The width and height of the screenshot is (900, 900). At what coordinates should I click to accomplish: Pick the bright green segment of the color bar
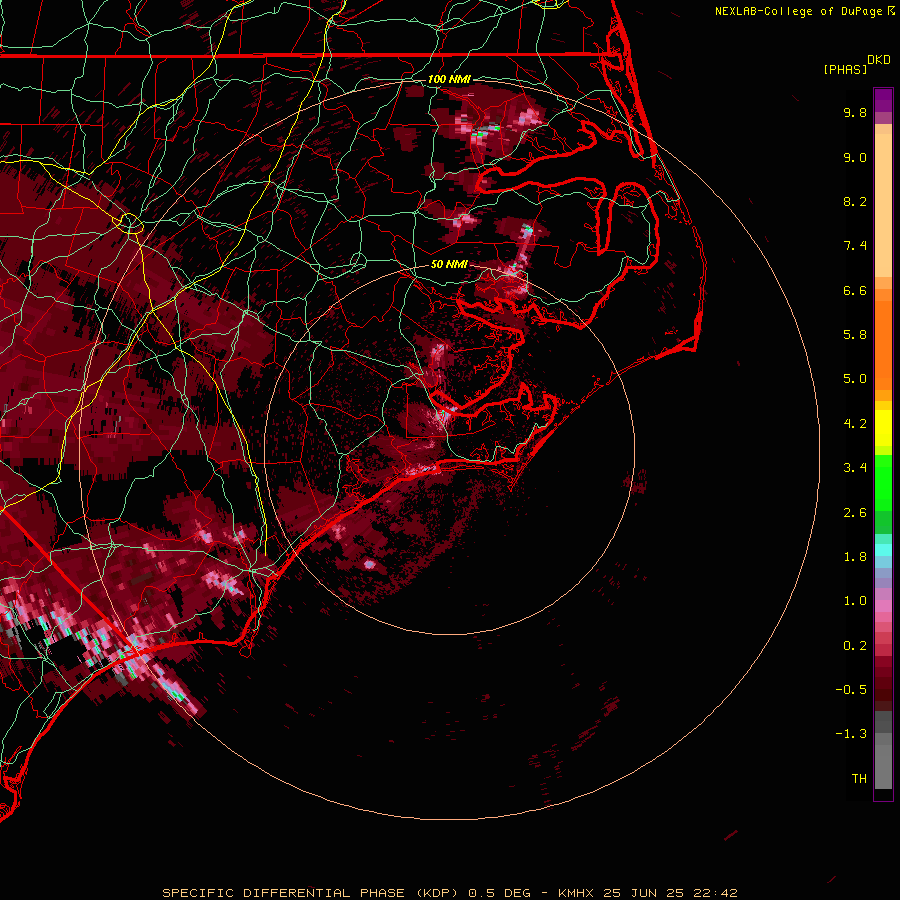tap(883, 482)
